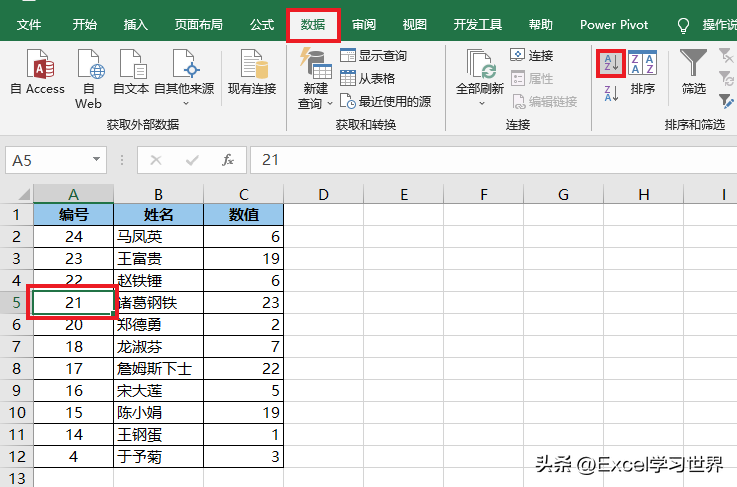Click the grayed Properties option
This screenshot has height=487, width=737.
pos(532,78)
